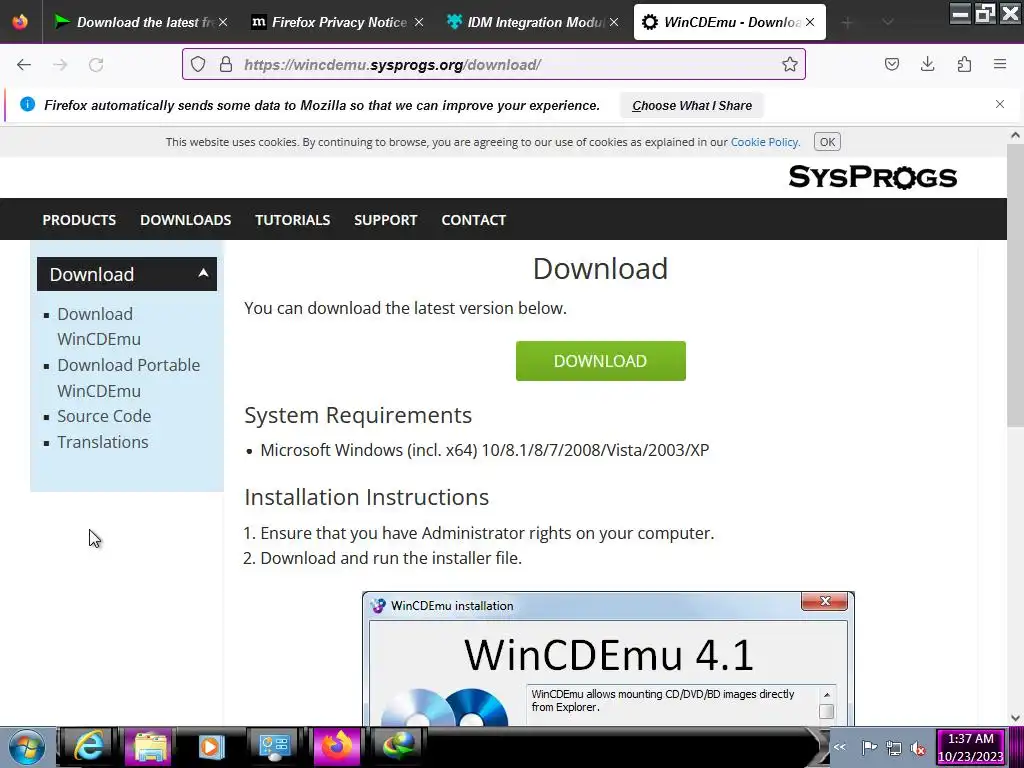This screenshot has height=768, width=1024.
Task: Bookmark this page with the star icon
Action: click(x=790, y=64)
